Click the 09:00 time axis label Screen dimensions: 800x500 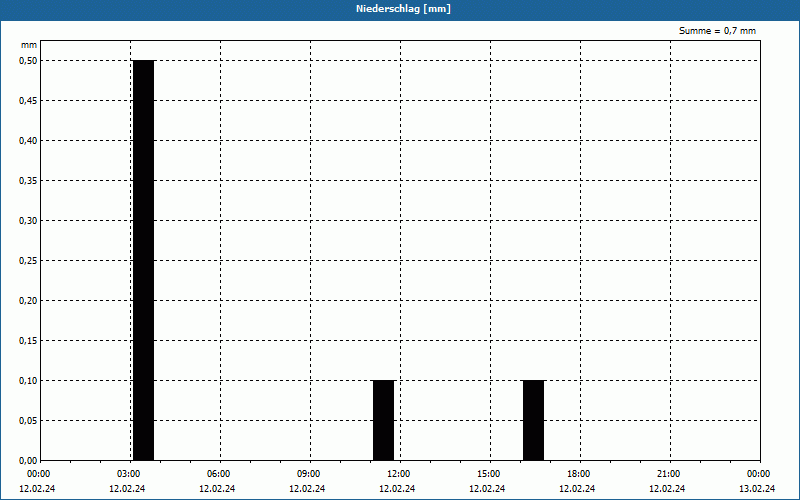(x=311, y=474)
